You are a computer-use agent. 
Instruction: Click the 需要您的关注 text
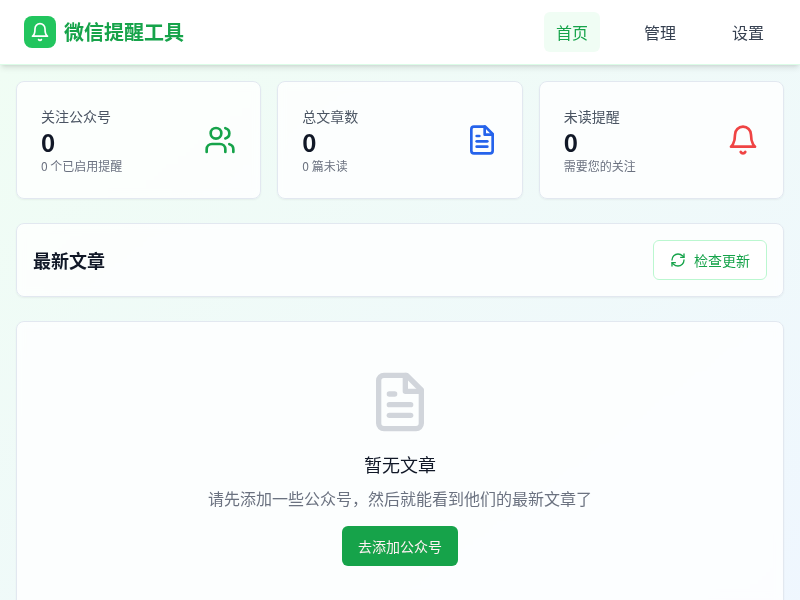point(599,166)
